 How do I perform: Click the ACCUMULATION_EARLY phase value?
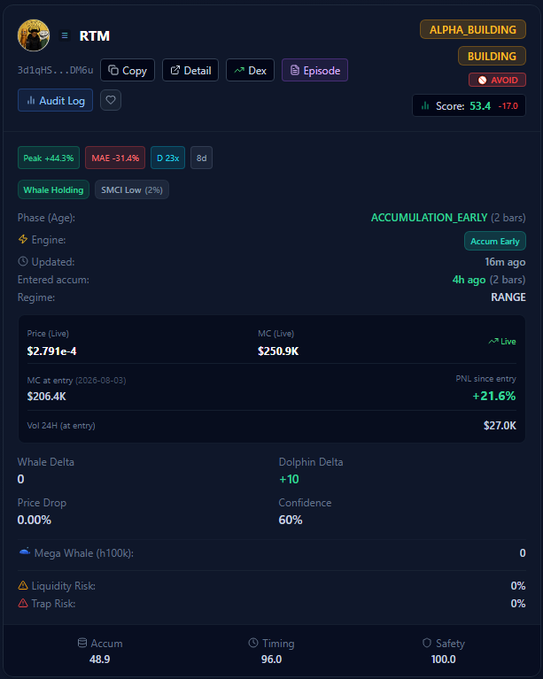click(x=429, y=217)
